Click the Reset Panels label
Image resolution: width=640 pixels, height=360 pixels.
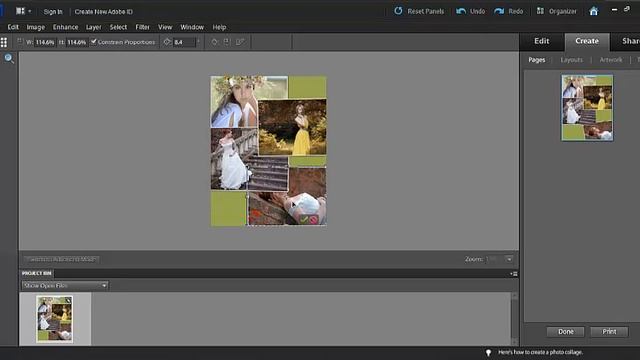point(426,11)
